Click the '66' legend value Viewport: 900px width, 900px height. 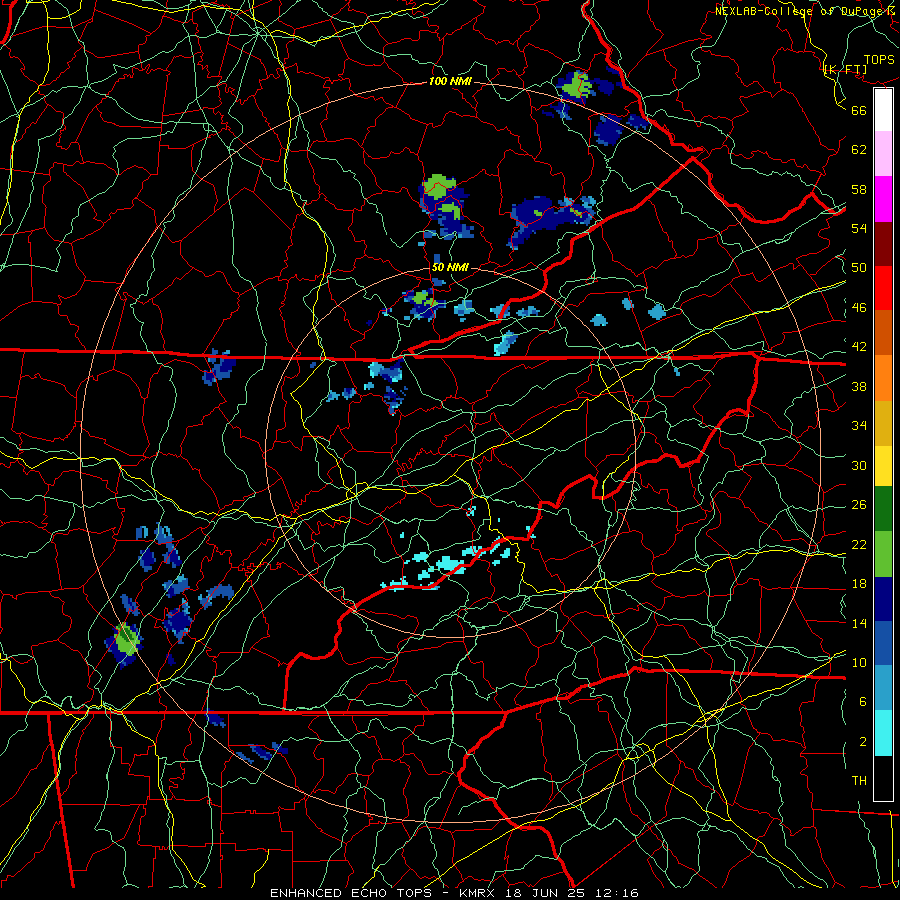[859, 110]
